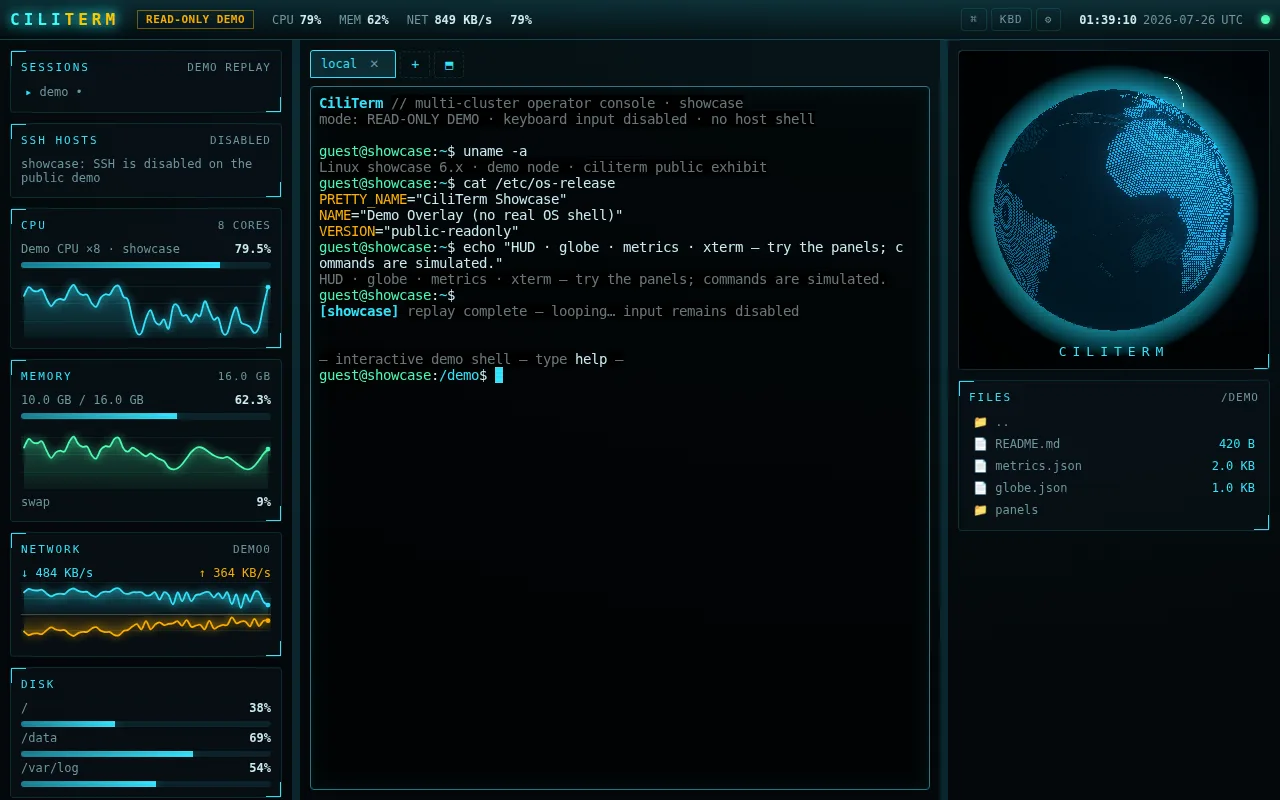Click the download rate 484 KB/s
Viewport: 1280px width, 800px height.
pyautogui.click(x=57, y=573)
